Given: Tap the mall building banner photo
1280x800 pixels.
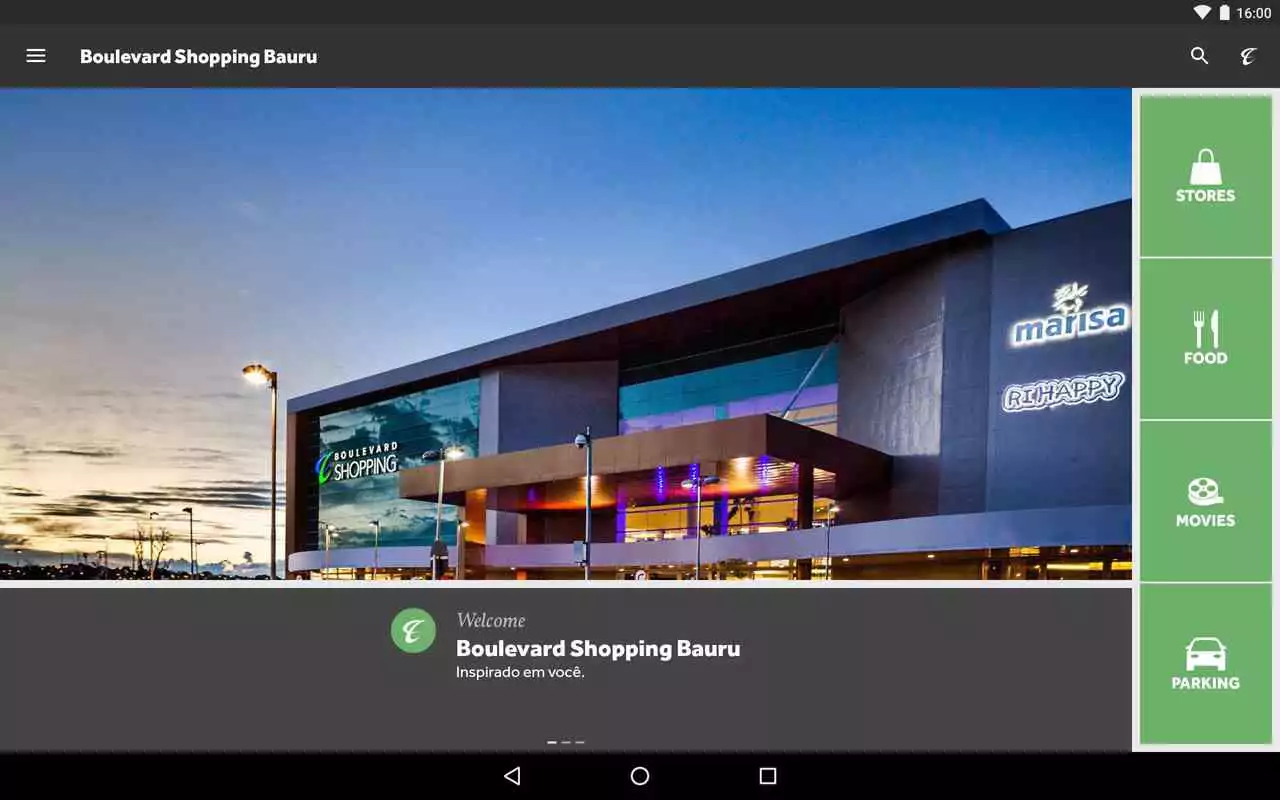Looking at the screenshot, I should pos(566,334).
